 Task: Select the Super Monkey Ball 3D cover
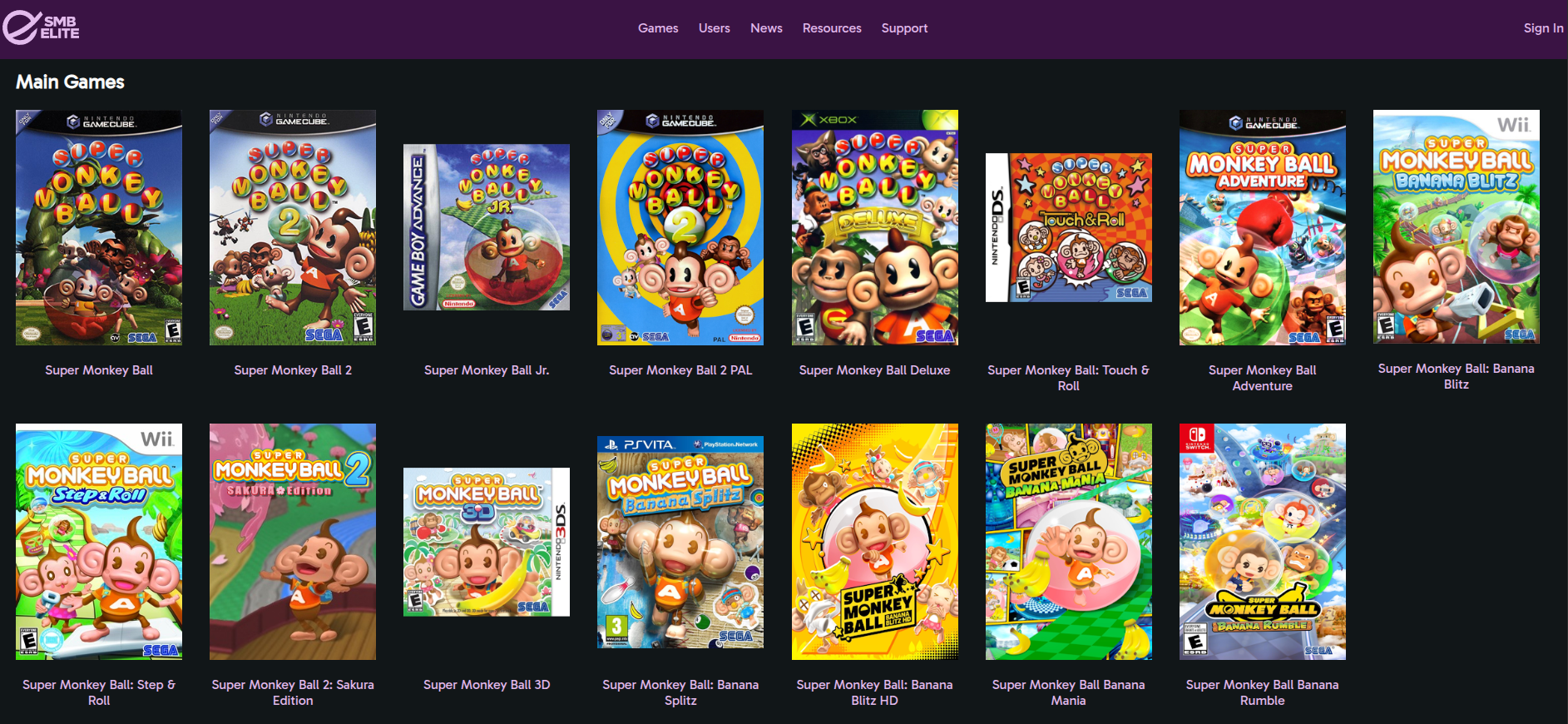pos(487,542)
